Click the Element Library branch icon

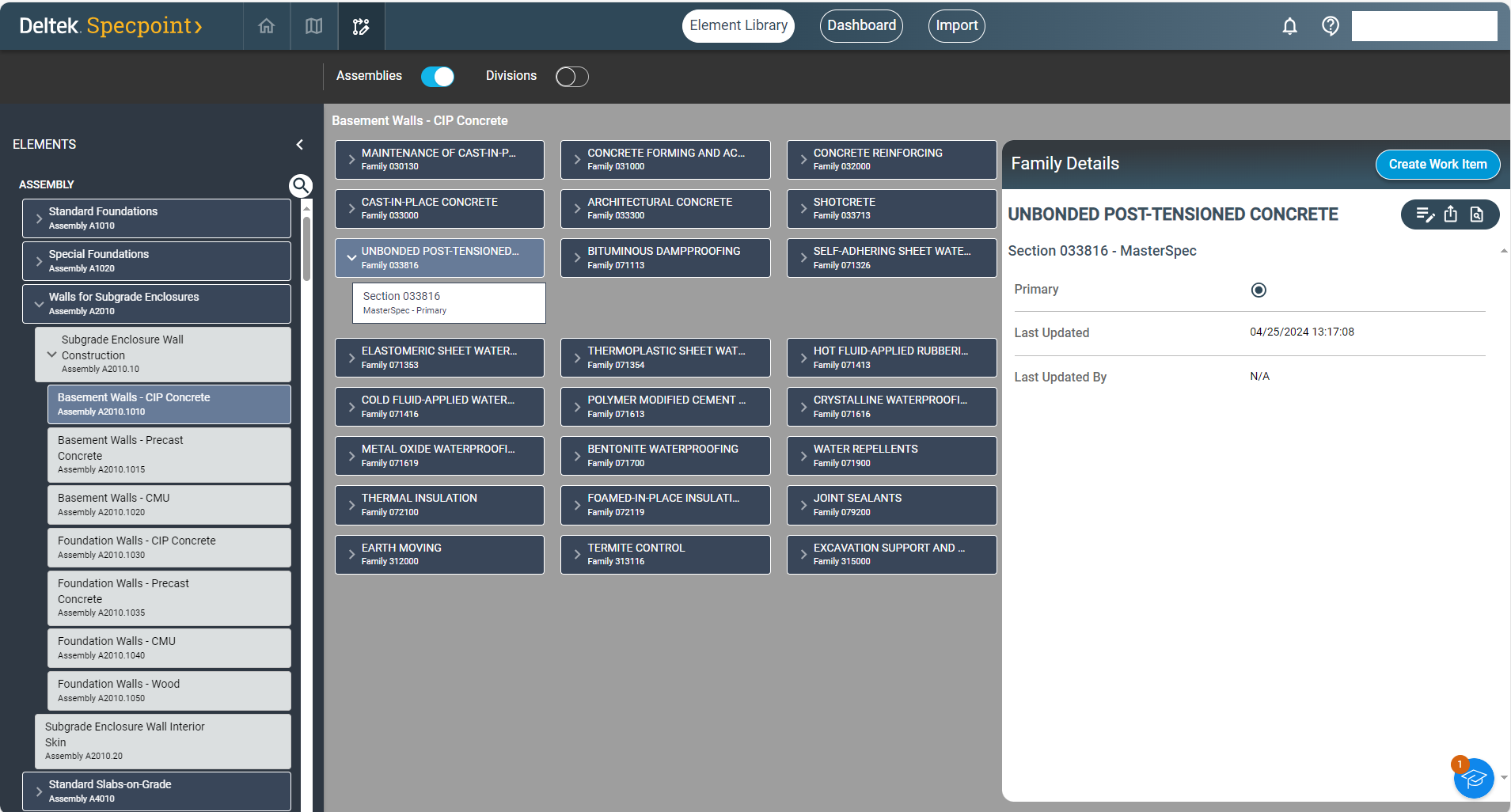361,26
